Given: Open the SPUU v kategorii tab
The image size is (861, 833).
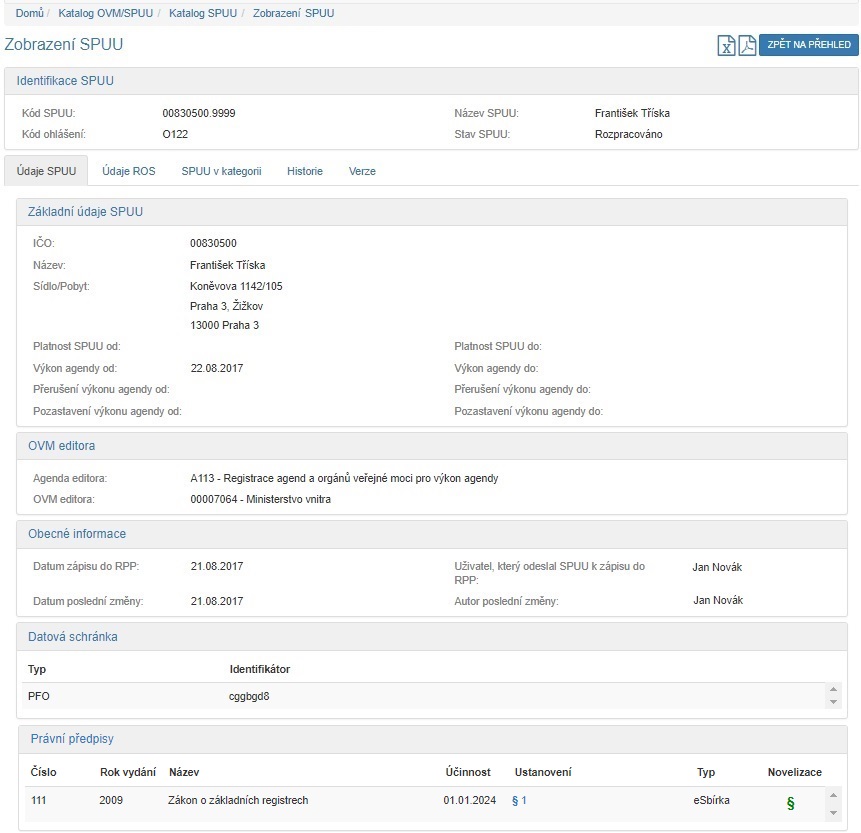Looking at the screenshot, I should 221,171.
